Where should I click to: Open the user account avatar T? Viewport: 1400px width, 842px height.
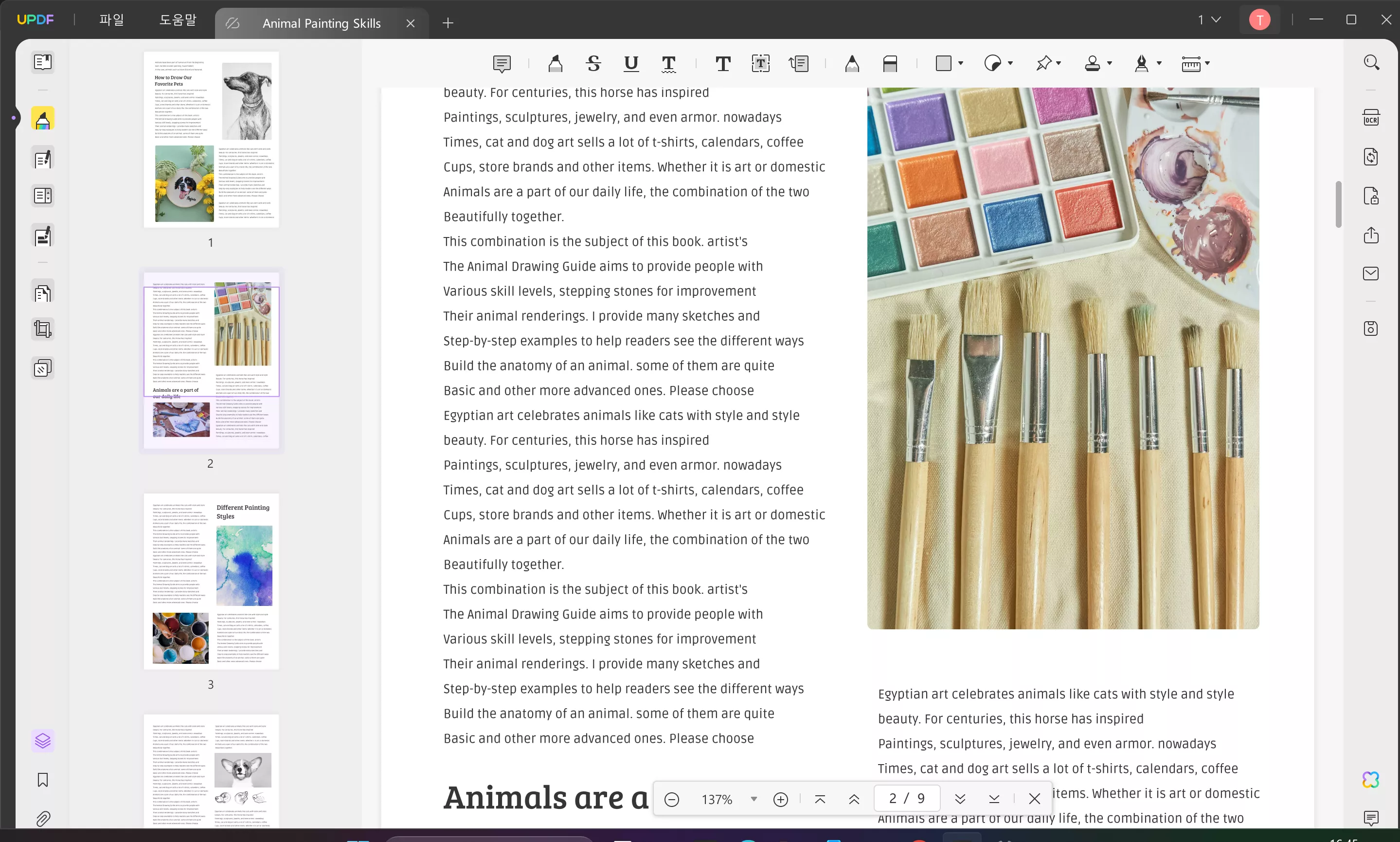pyautogui.click(x=1259, y=20)
